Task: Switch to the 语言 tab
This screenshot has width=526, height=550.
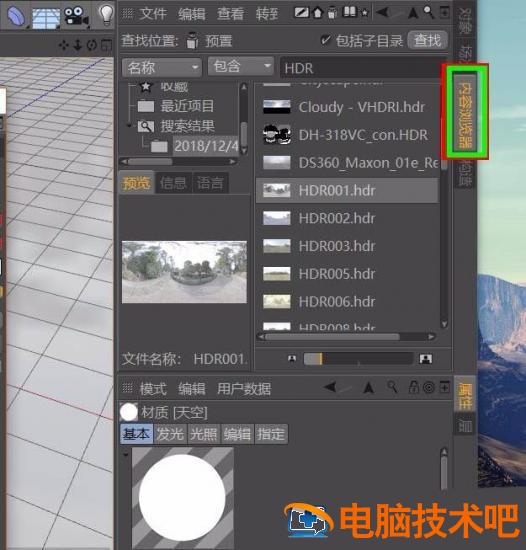Action: point(210,183)
